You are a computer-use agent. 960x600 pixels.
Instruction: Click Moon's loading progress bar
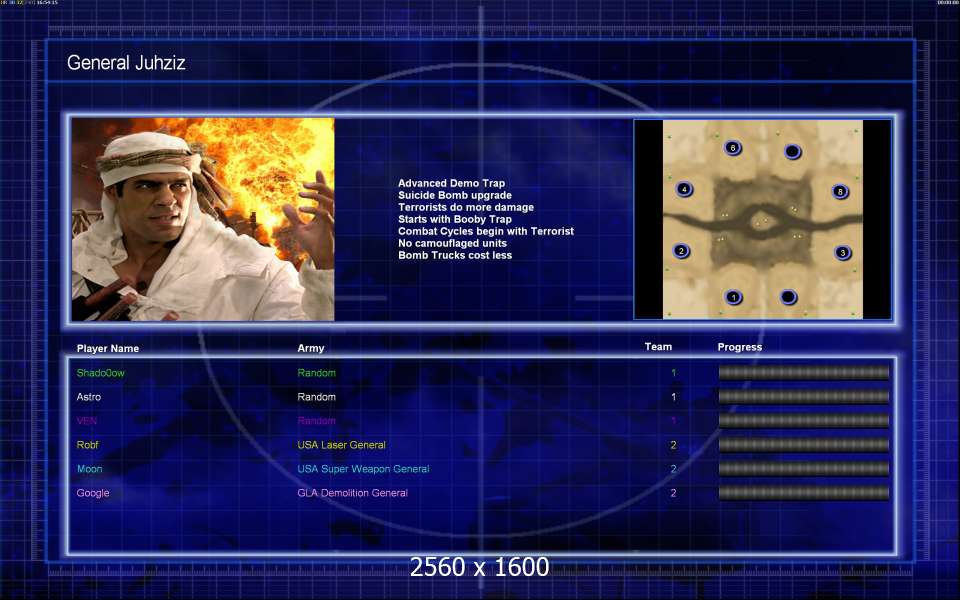pos(803,468)
